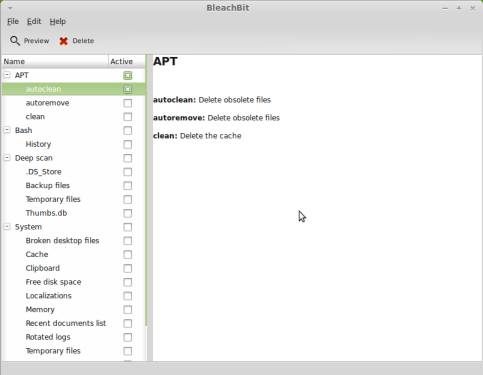Click the 'clean: Delete the cache' description

coord(197,136)
